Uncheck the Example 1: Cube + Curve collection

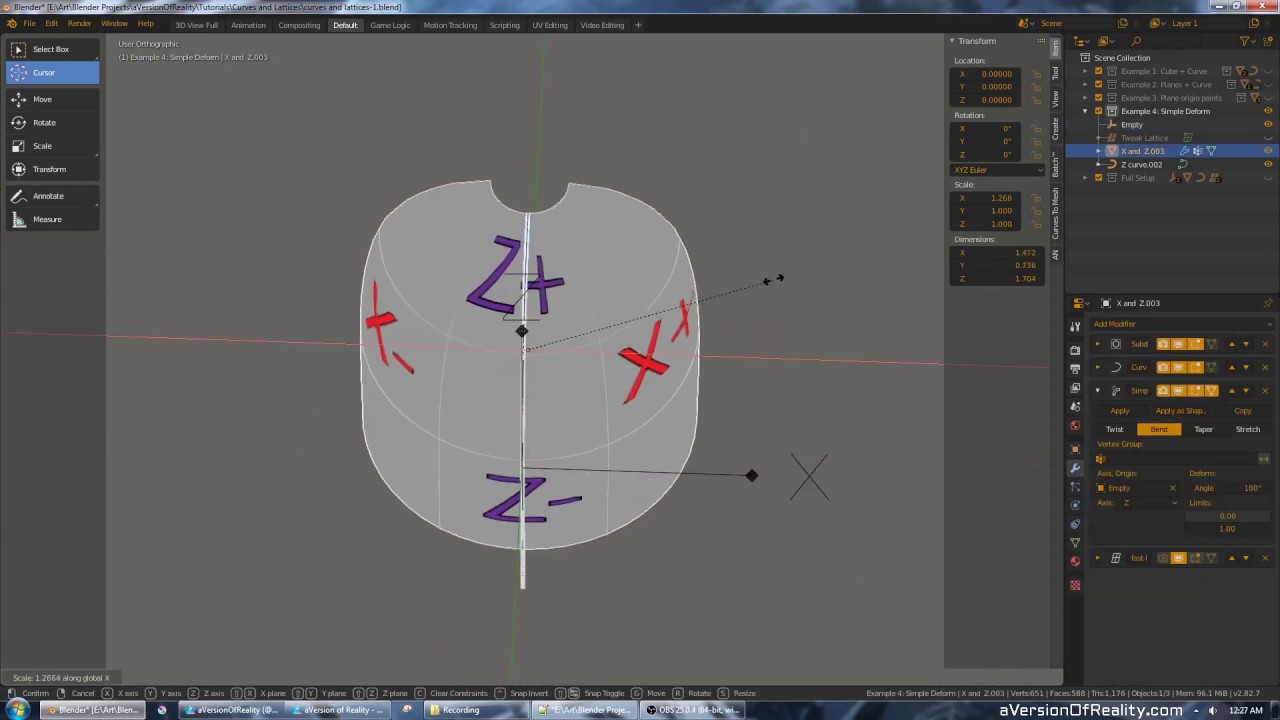coord(1099,71)
